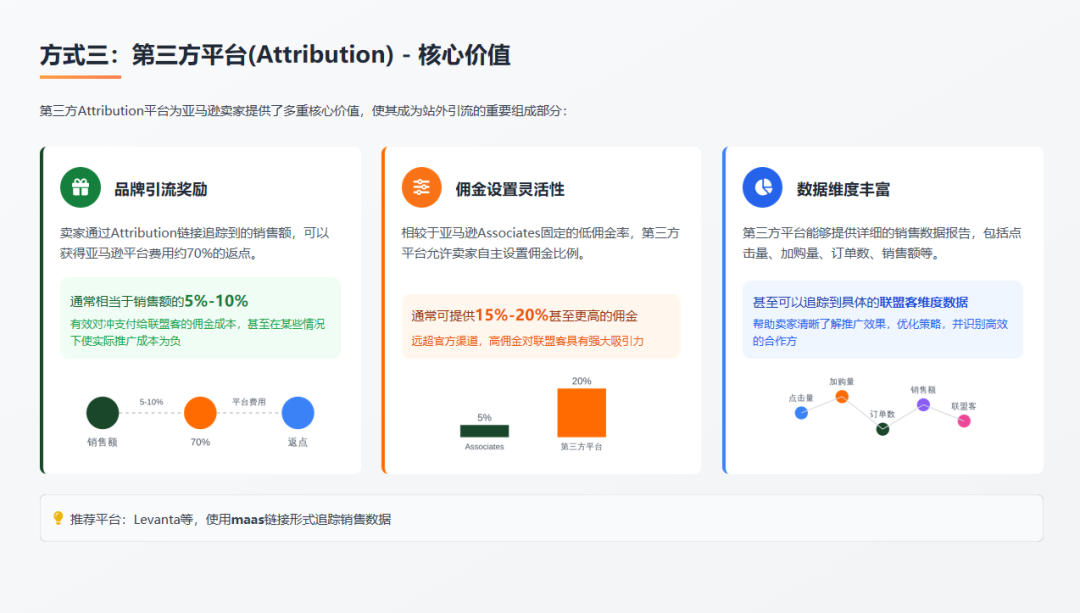The width and height of the screenshot is (1080, 613).
Task: Click the blue note 帮助卖家清晰了解推广效果
Action: click(880, 332)
